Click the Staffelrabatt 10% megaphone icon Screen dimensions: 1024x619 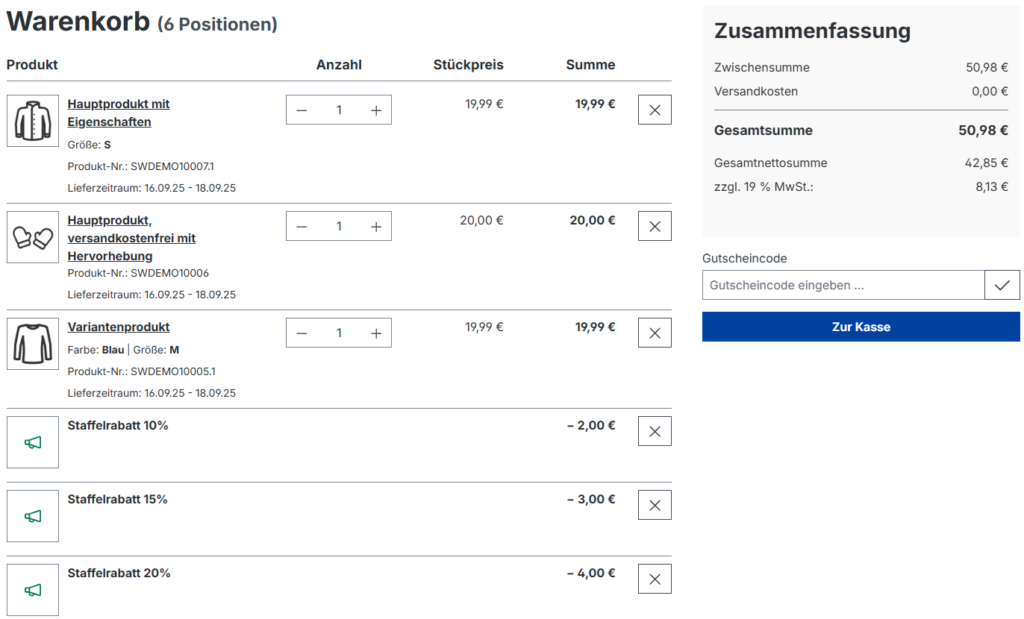coord(33,443)
